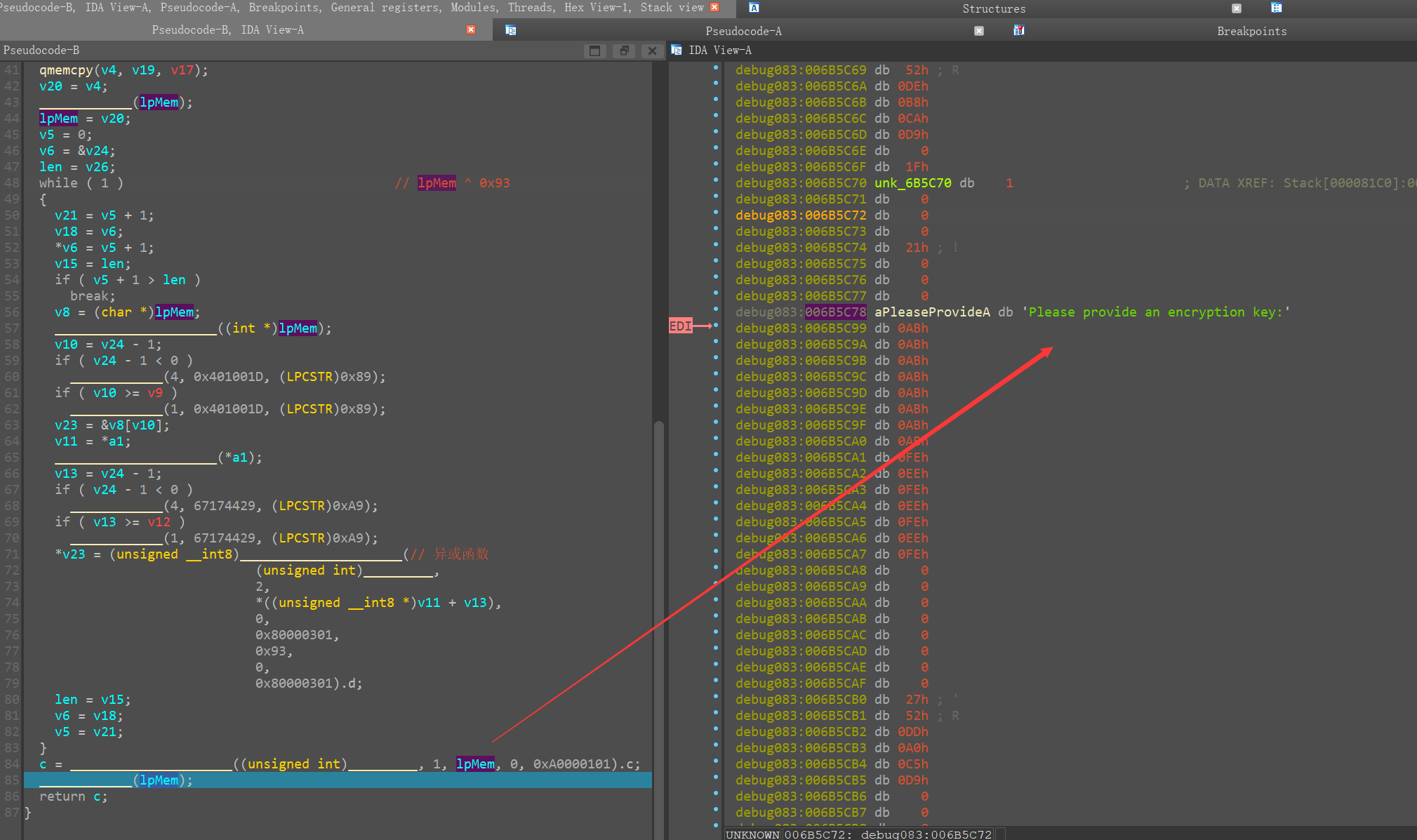Viewport: 1417px width, 840px height.
Task: Click the Structures tab icon
Action: pyautogui.click(x=754, y=8)
